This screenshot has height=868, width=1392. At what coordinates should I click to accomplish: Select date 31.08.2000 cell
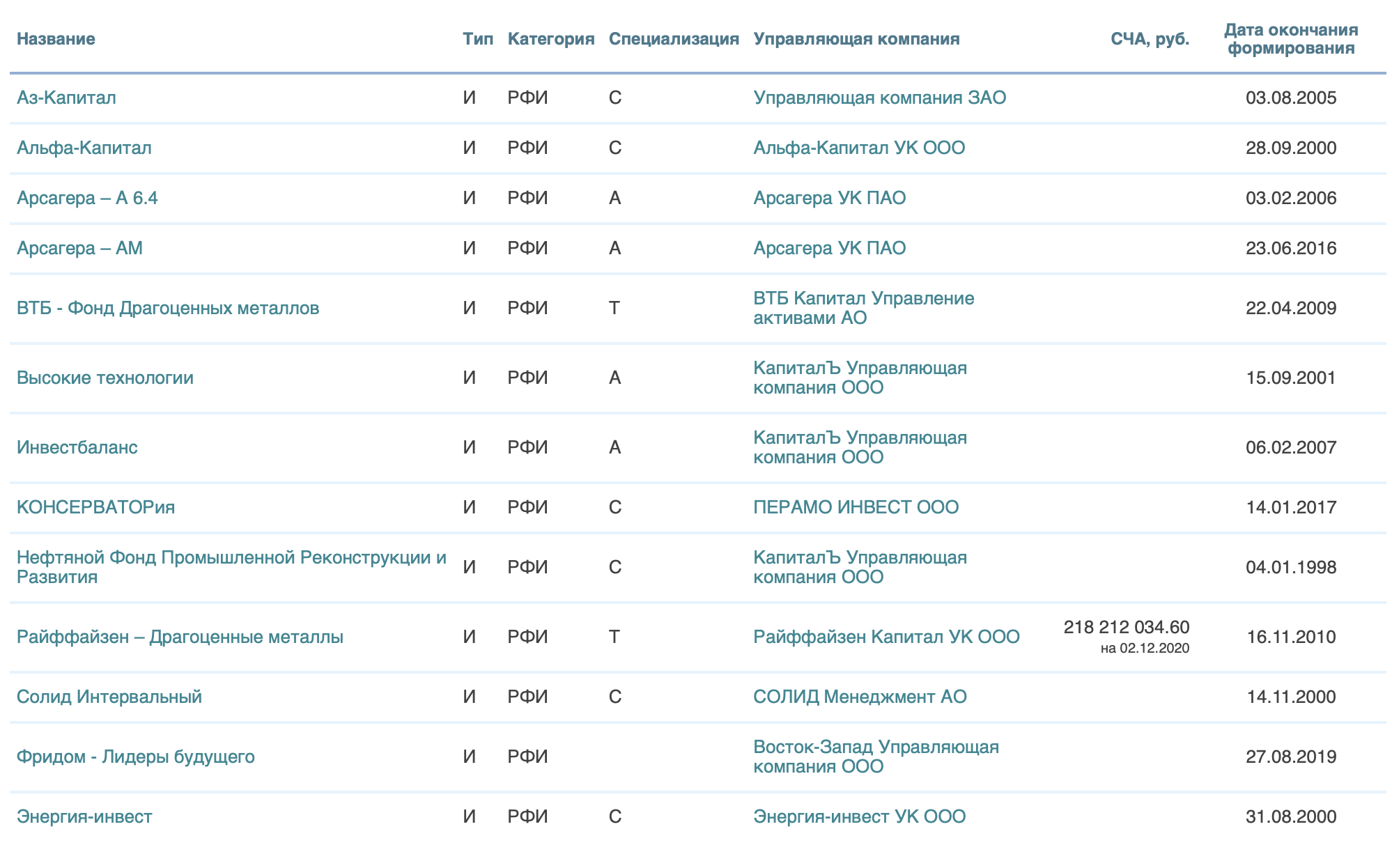click(1291, 816)
